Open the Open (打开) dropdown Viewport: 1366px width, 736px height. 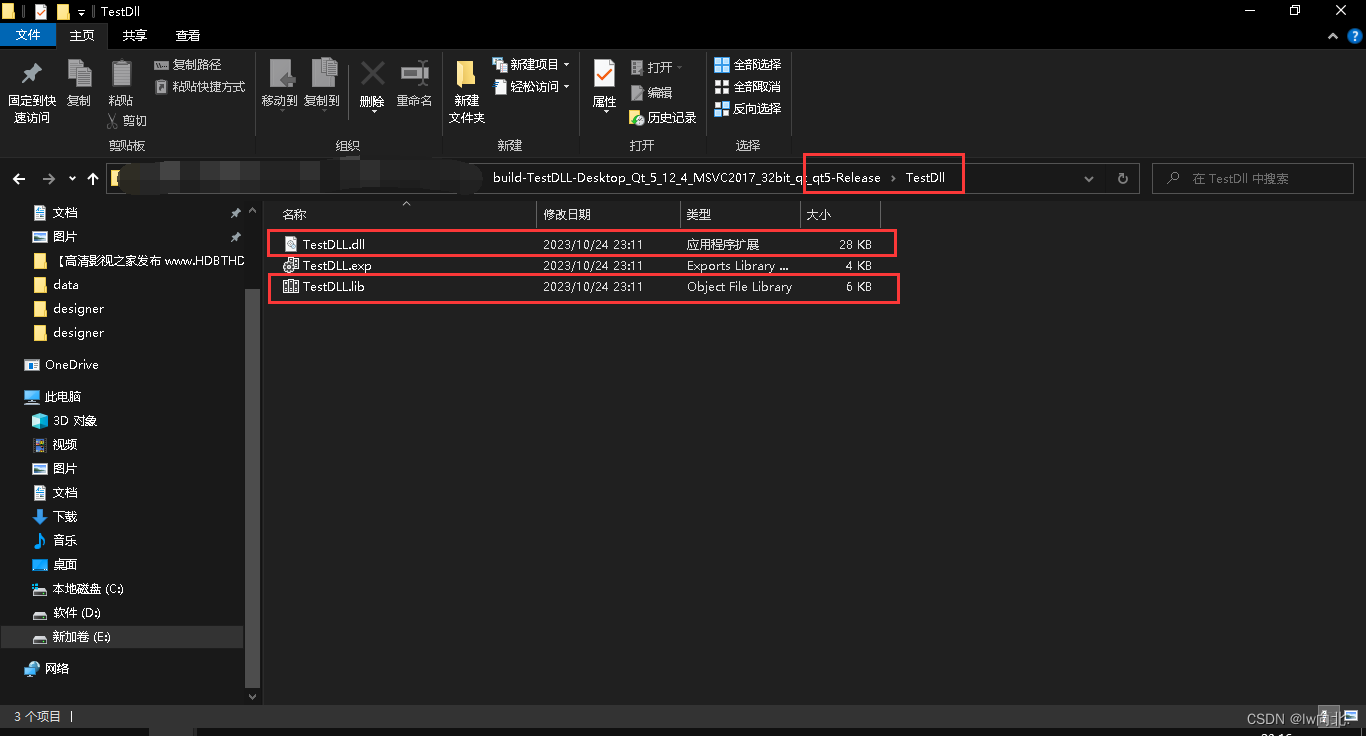click(x=657, y=67)
